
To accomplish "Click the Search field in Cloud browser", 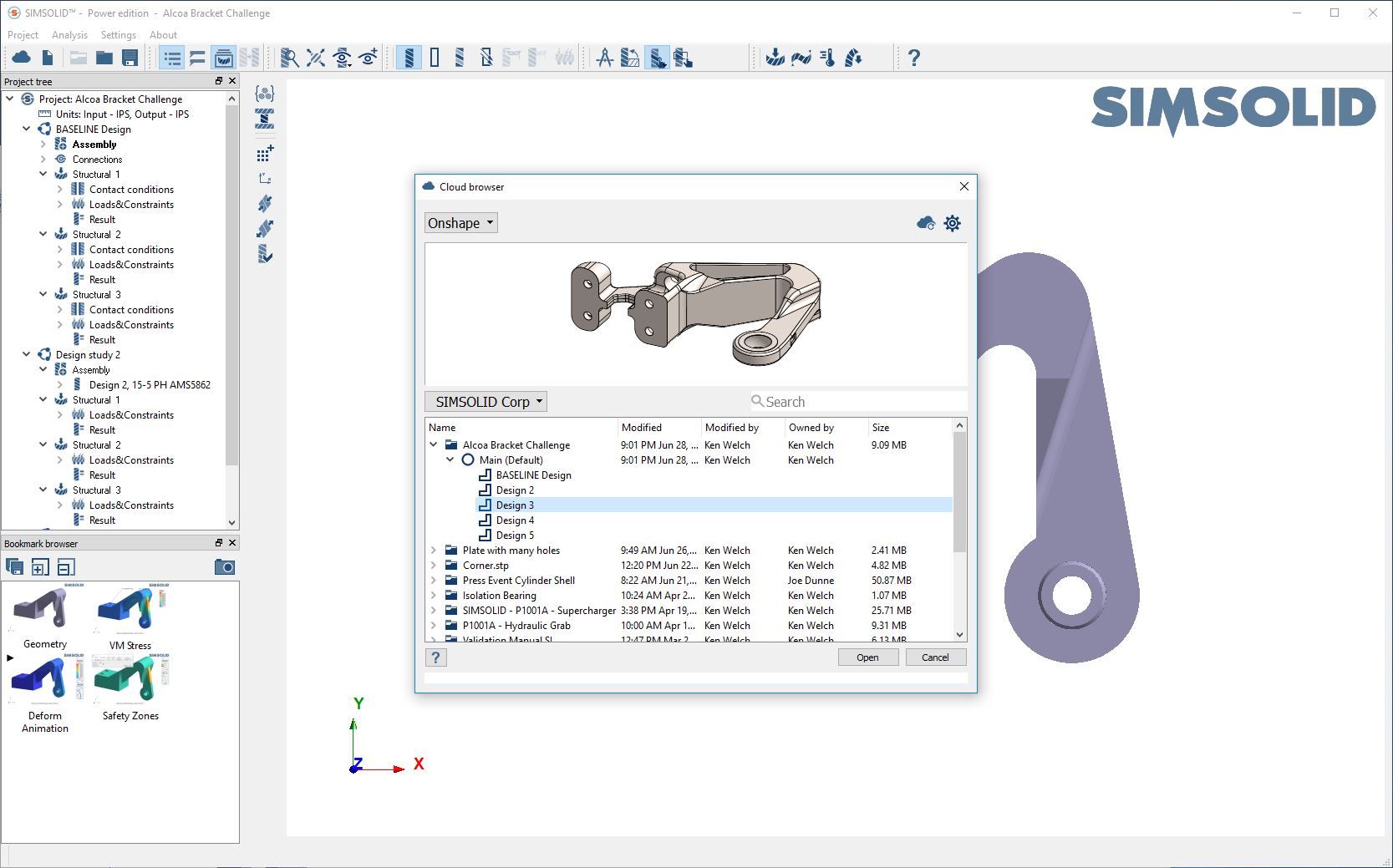I will 858,402.
